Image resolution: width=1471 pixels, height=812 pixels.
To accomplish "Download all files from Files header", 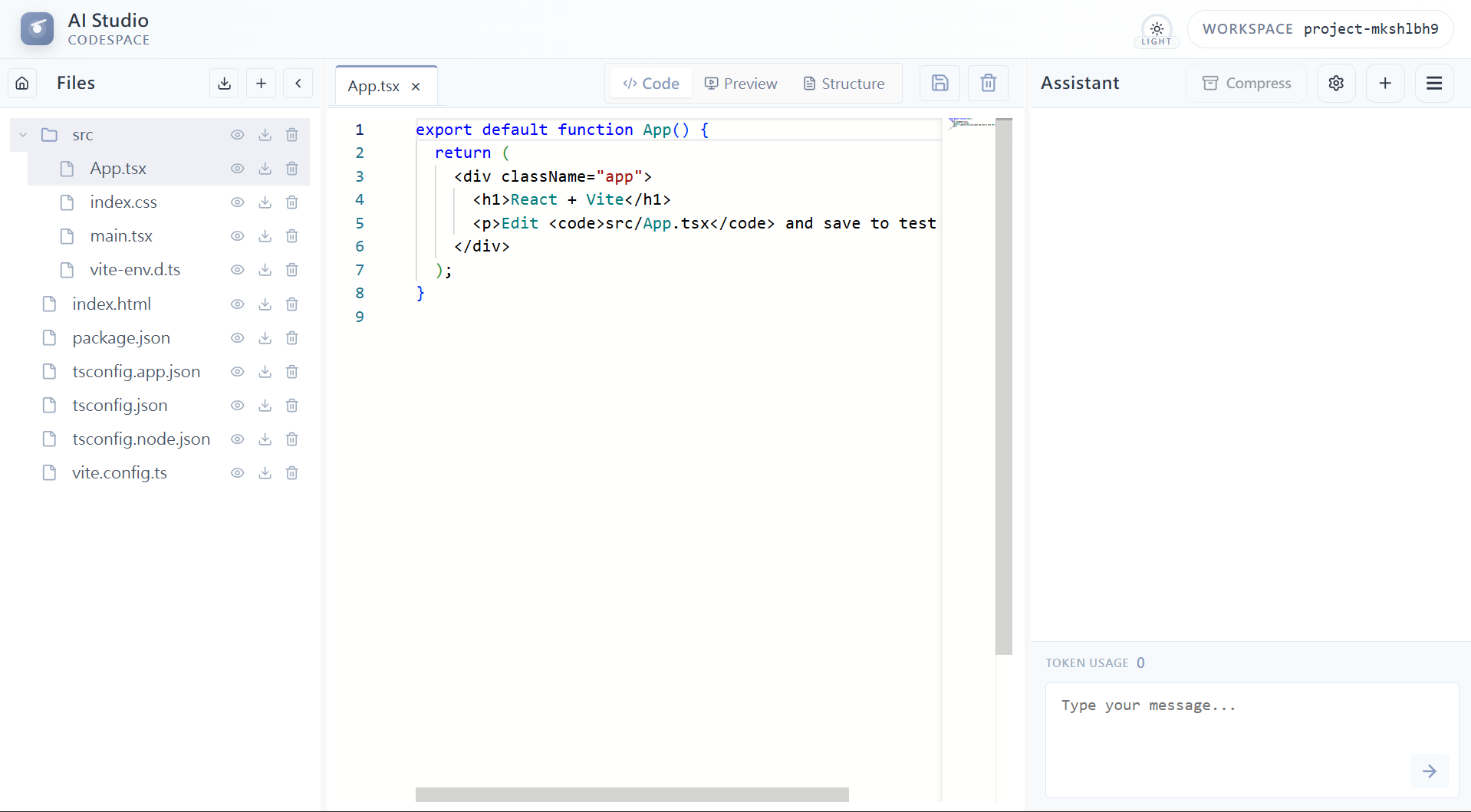I will pyautogui.click(x=224, y=83).
